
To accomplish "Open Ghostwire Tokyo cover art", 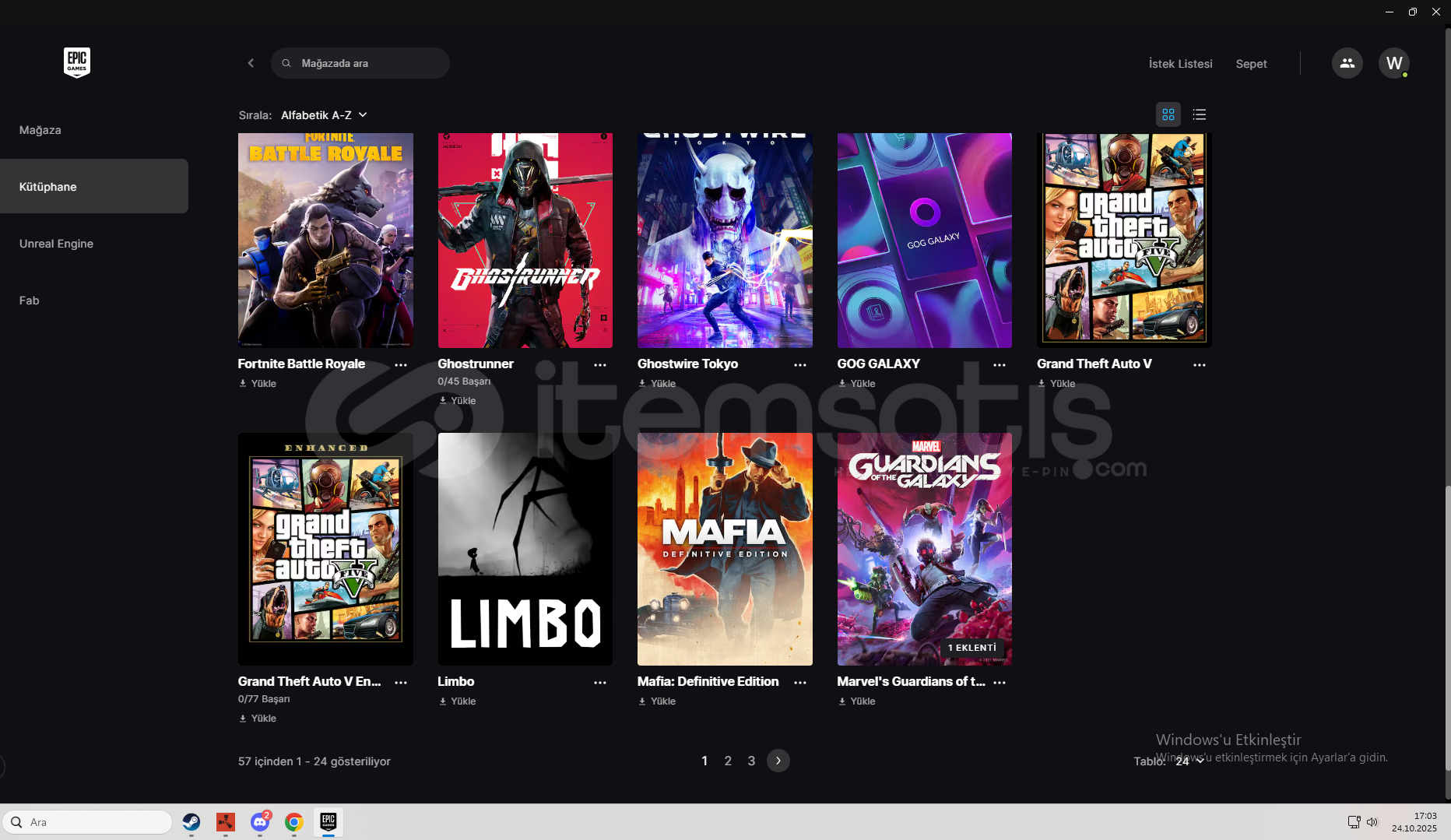I will (725, 241).
